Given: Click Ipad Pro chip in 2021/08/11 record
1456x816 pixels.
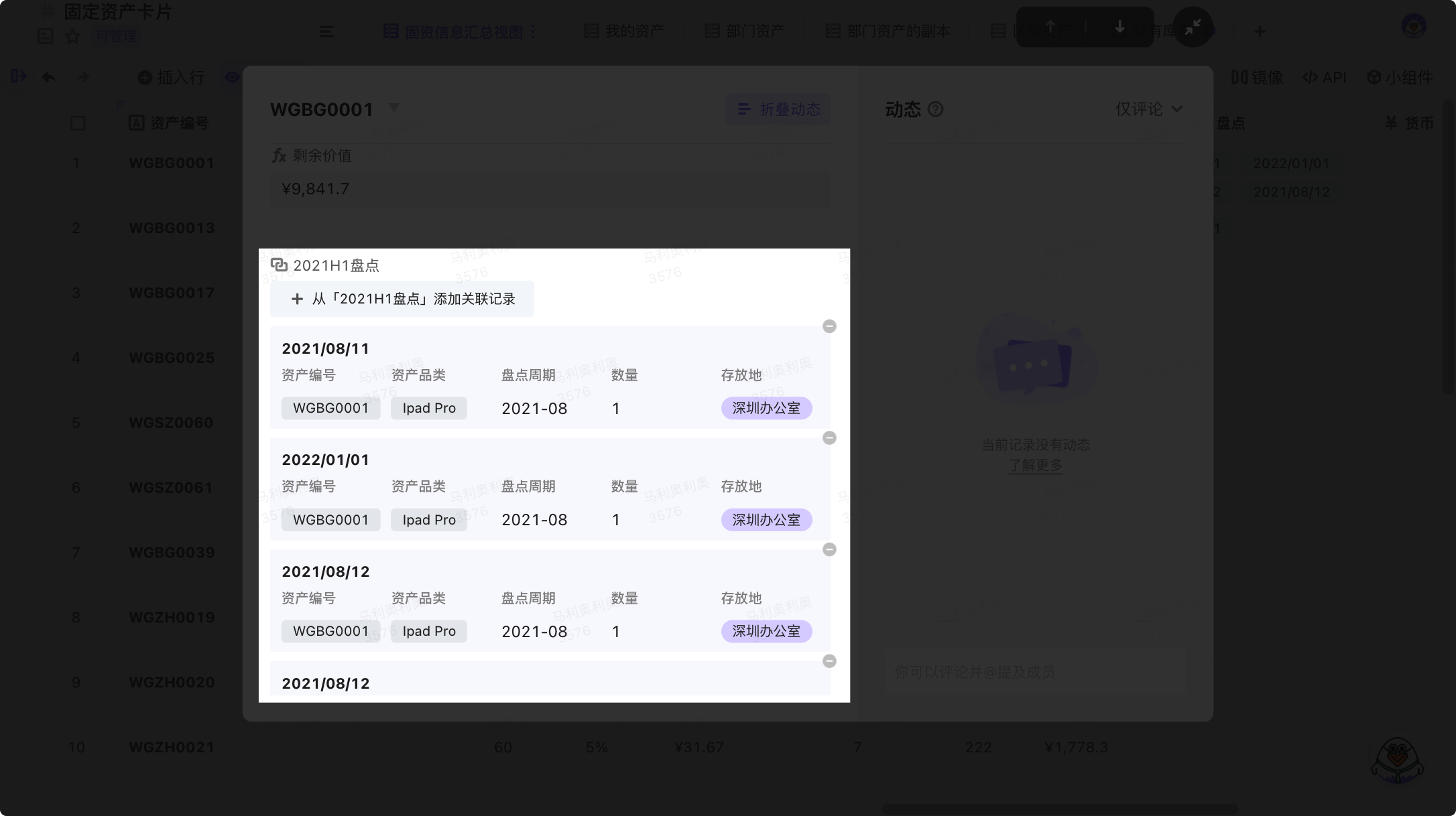Looking at the screenshot, I should [x=429, y=408].
